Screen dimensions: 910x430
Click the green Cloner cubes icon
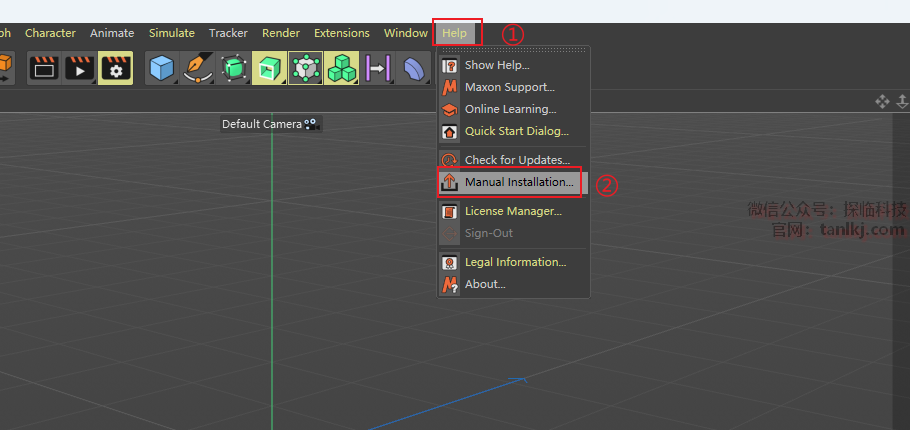coord(341,68)
